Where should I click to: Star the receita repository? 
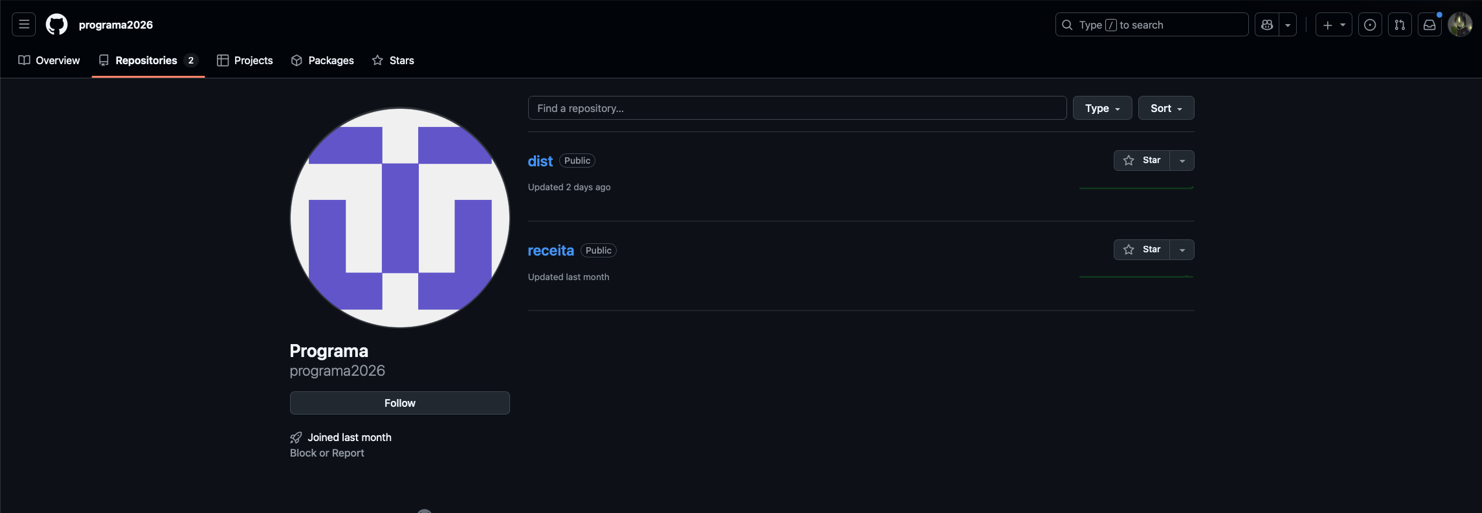[1142, 250]
